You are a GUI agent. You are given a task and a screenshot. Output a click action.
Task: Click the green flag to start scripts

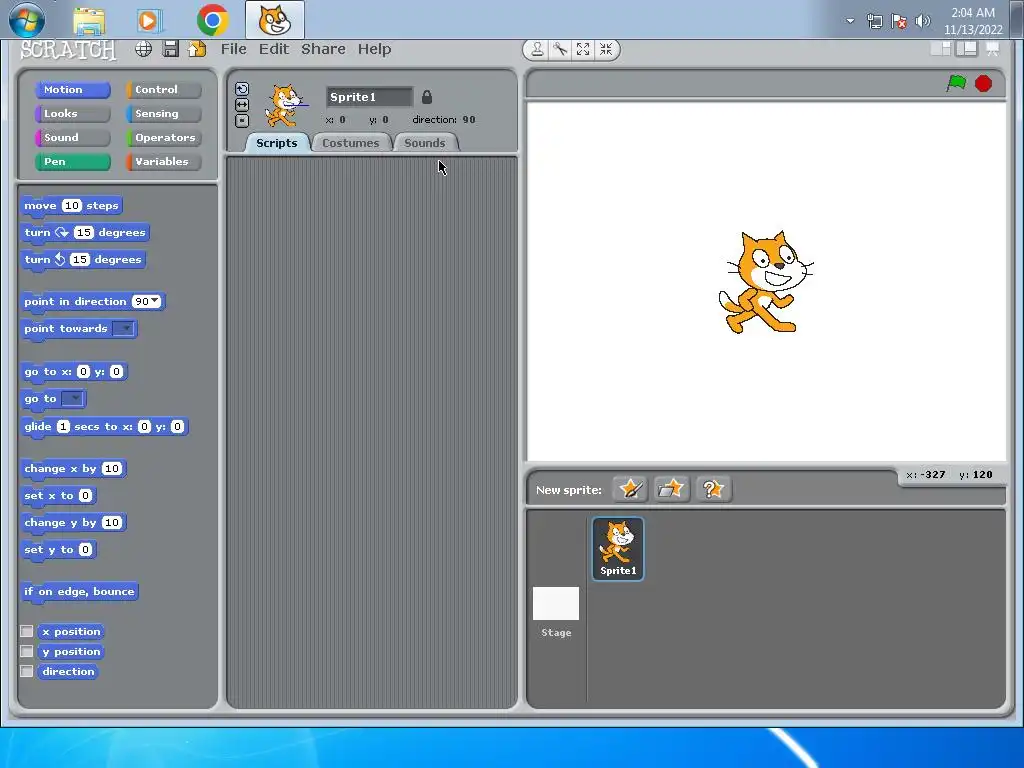(x=956, y=84)
